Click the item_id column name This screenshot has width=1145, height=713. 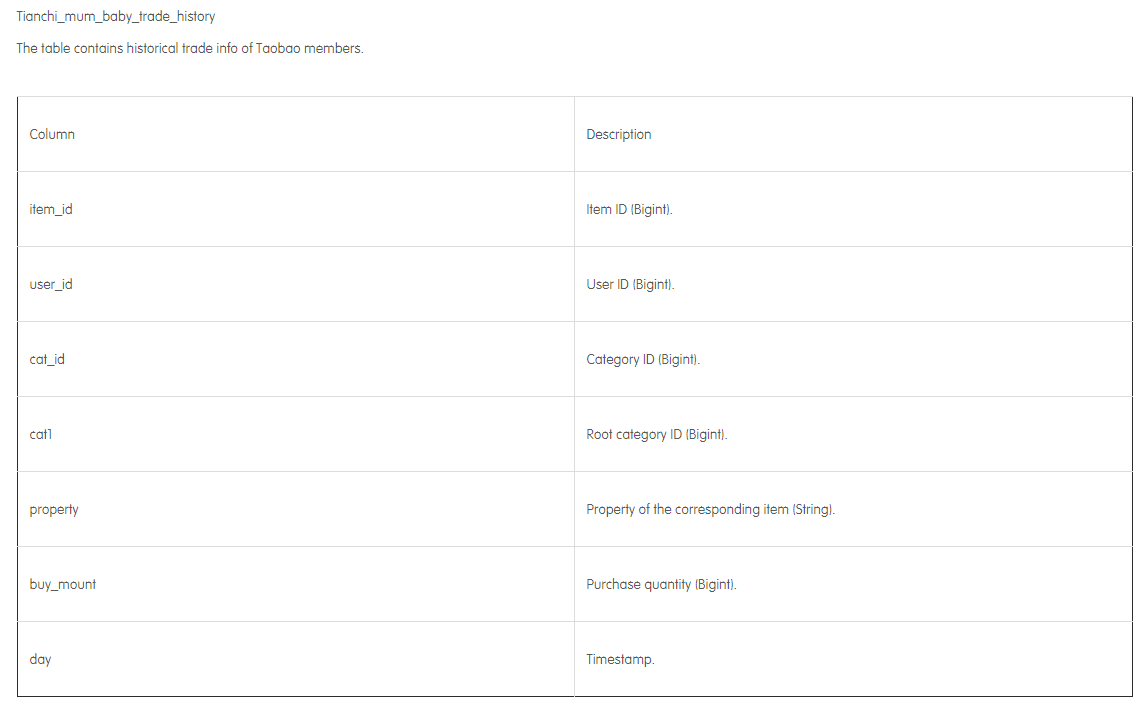51,210
